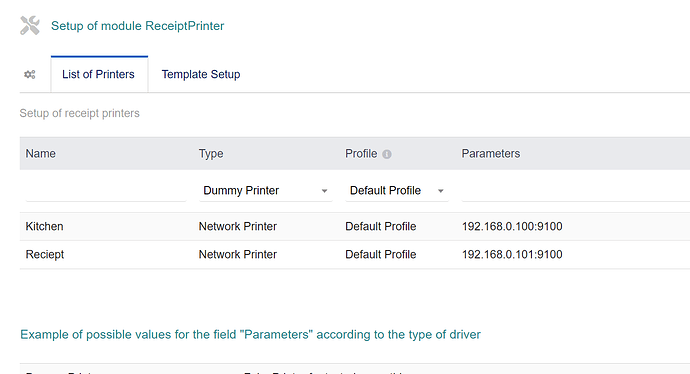Open the Dummy Printer type dropdown
The height and width of the screenshot is (374, 690).
265,191
